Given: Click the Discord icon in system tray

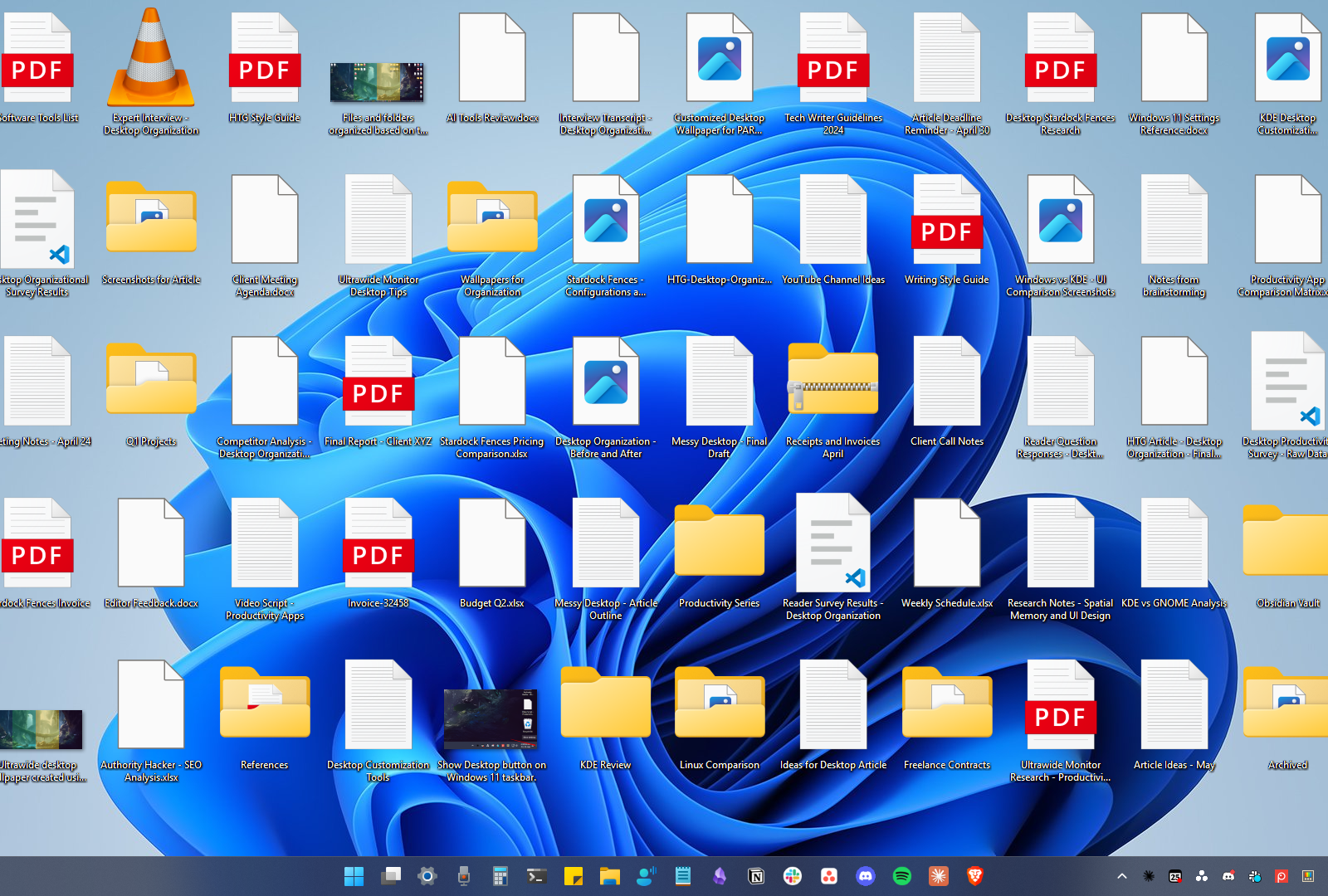Looking at the screenshot, I should [1228, 876].
